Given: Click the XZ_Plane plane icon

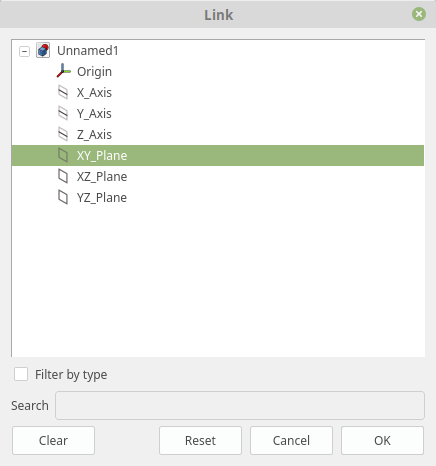Looking at the screenshot, I should pyautogui.click(x=63, y=176).
